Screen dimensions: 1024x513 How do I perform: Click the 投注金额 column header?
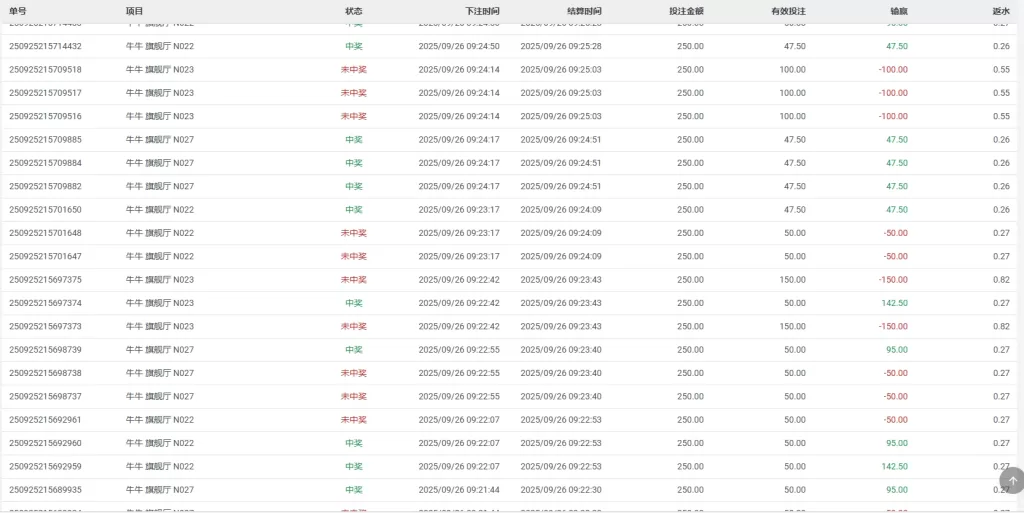coord(686,11)
